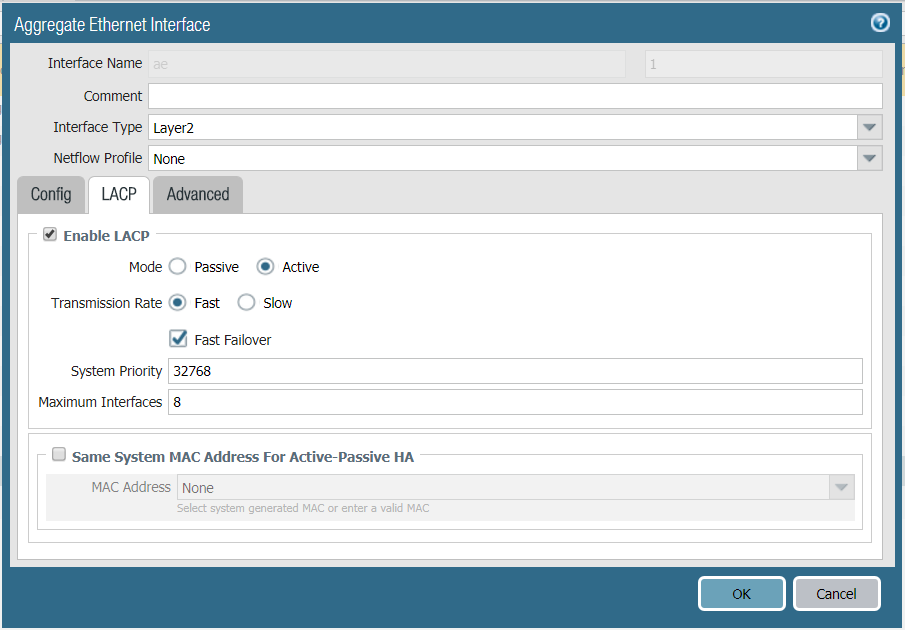905x630 pixels.
Task: Choose Slow transmission rate
Action: [246, 303]
